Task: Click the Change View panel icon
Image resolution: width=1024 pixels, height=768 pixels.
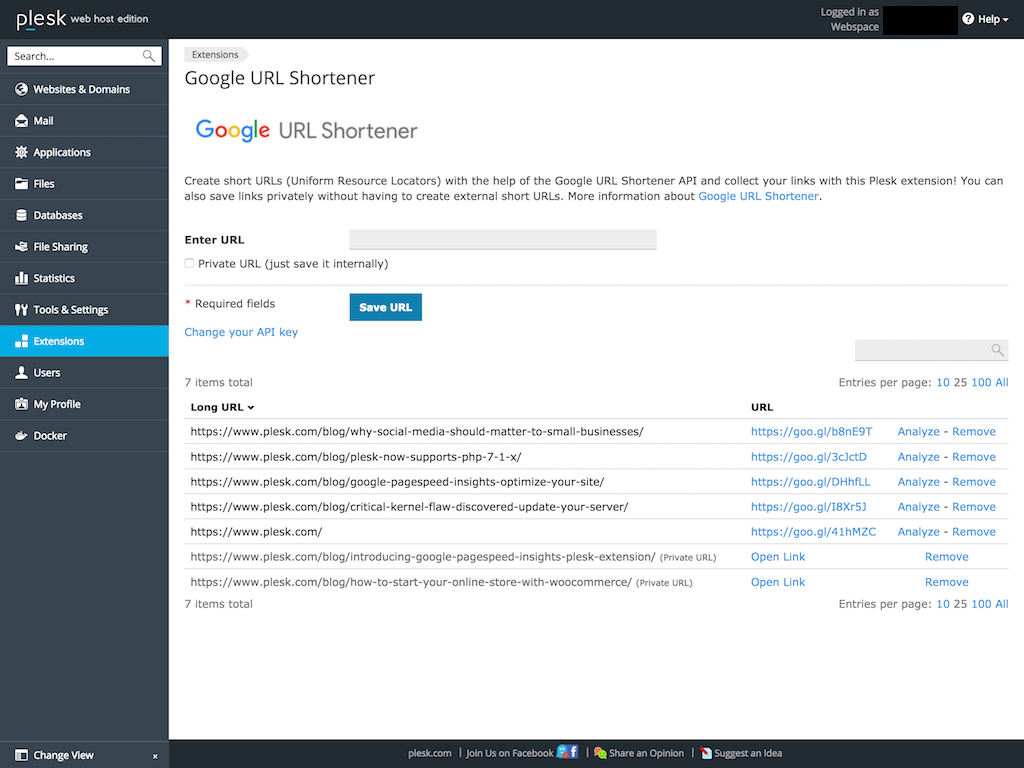Action: 22,755
